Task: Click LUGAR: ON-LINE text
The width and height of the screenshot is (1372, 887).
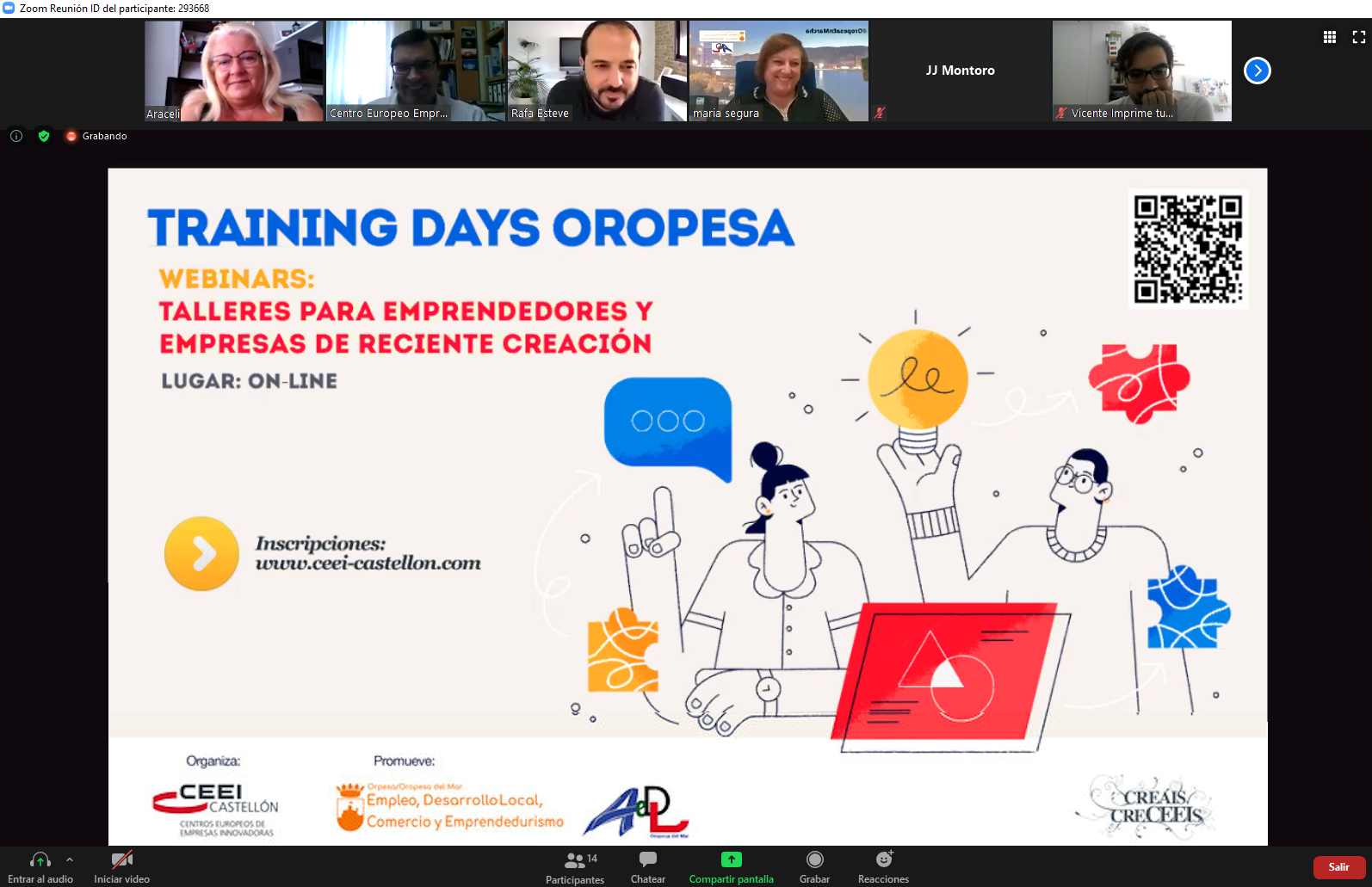Action: pyautogui.click(x=250, y=381)
